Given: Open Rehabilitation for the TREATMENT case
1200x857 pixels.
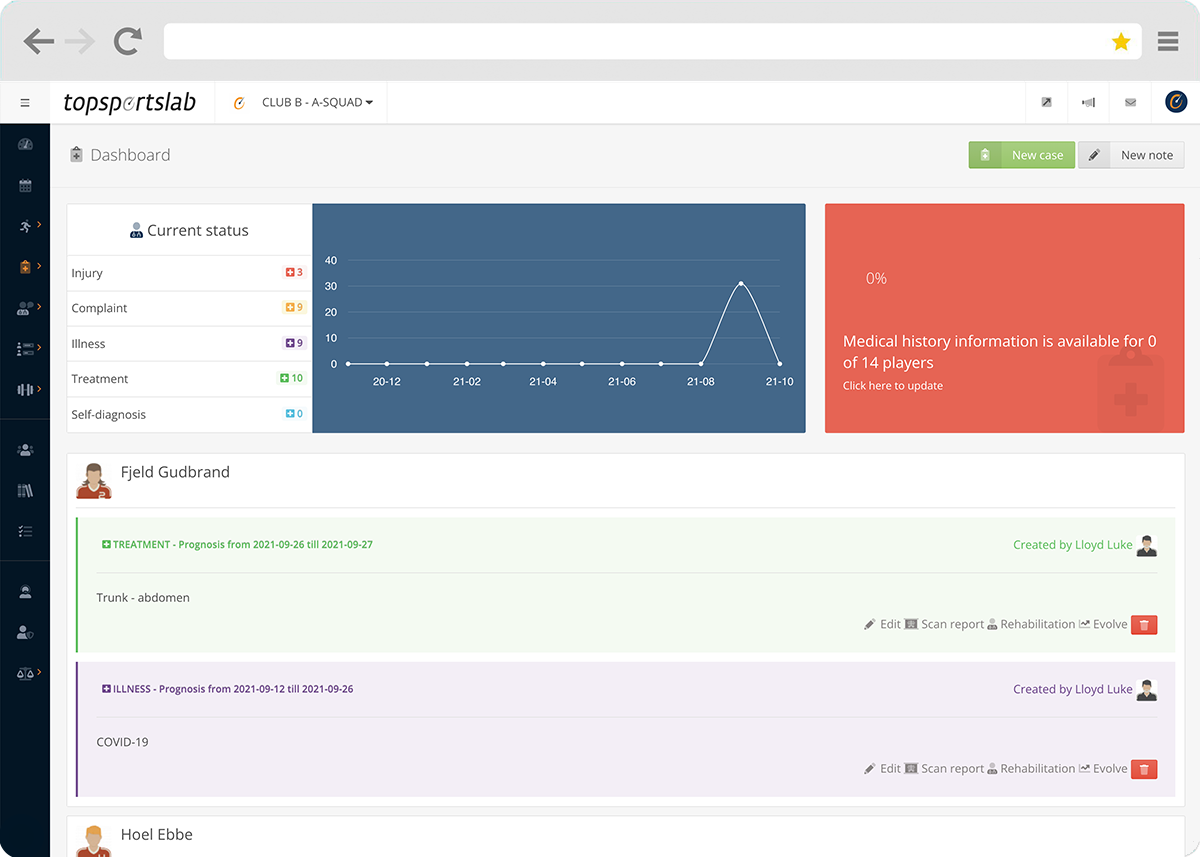Looking at the screenshot, I should pos(1031,624).
